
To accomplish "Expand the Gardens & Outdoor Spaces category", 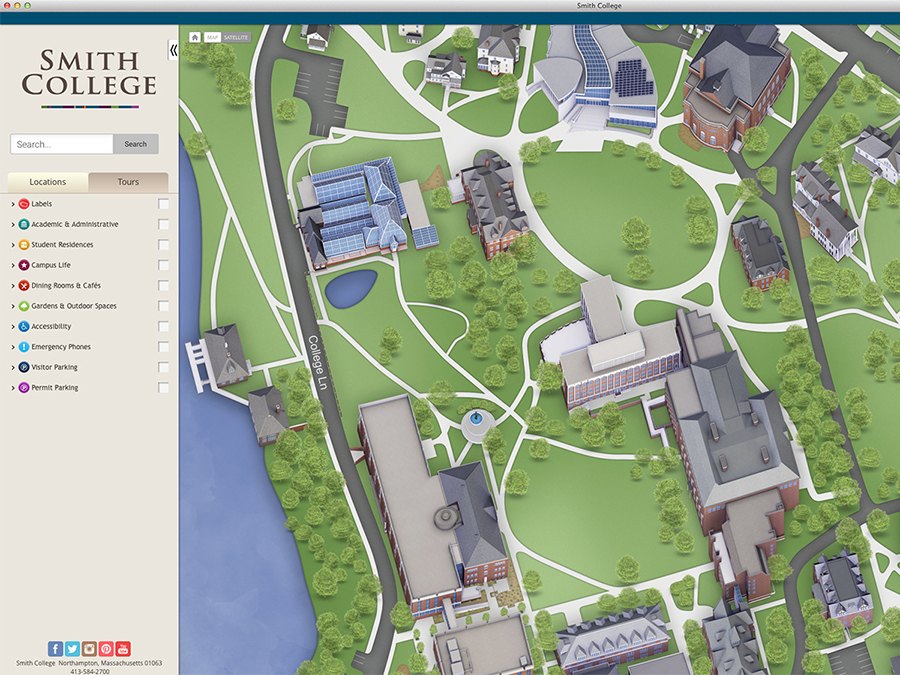I will pyautogui.click(x=13, y=306).
